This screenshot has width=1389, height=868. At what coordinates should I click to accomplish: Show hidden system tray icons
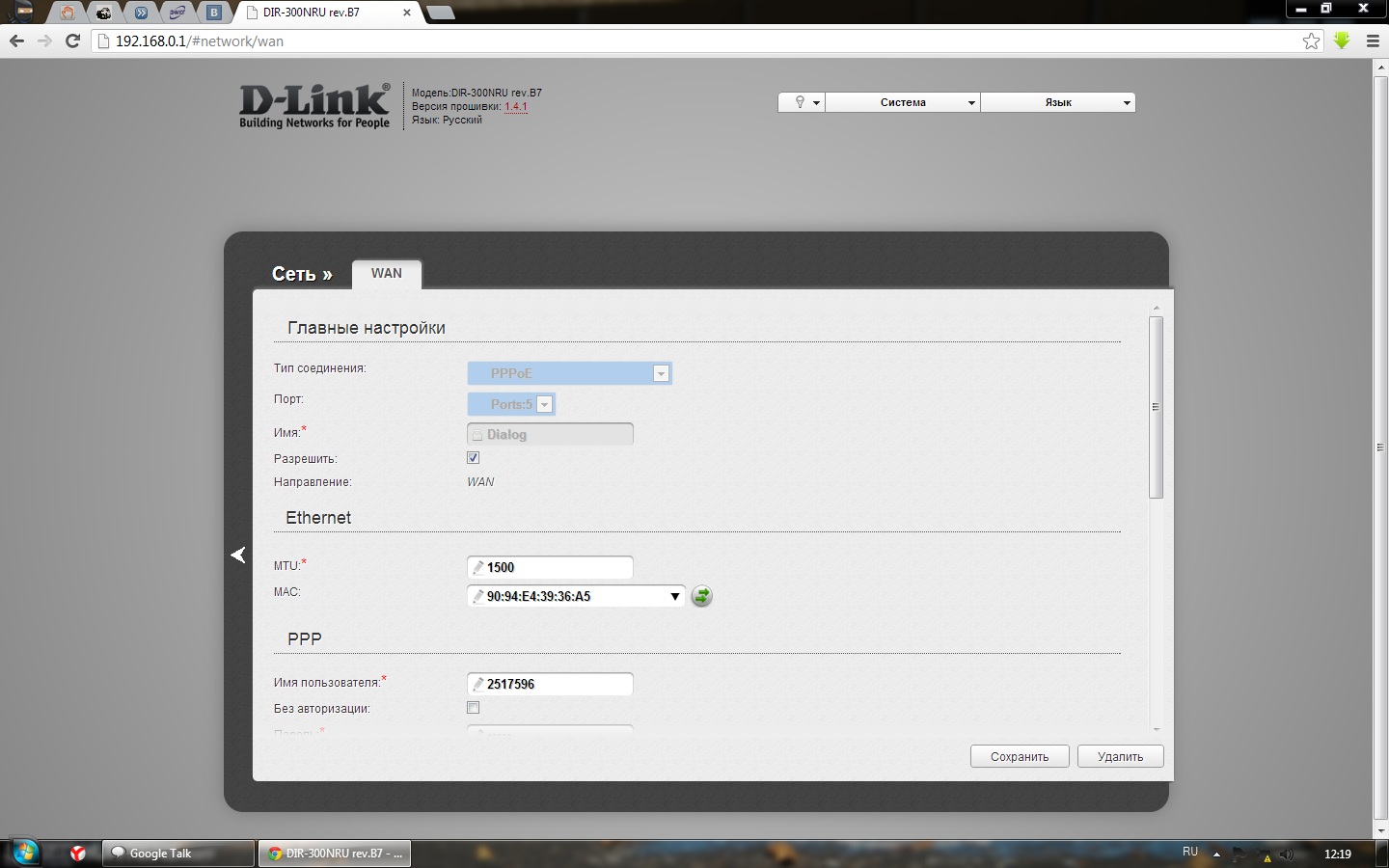(1216, 854)
